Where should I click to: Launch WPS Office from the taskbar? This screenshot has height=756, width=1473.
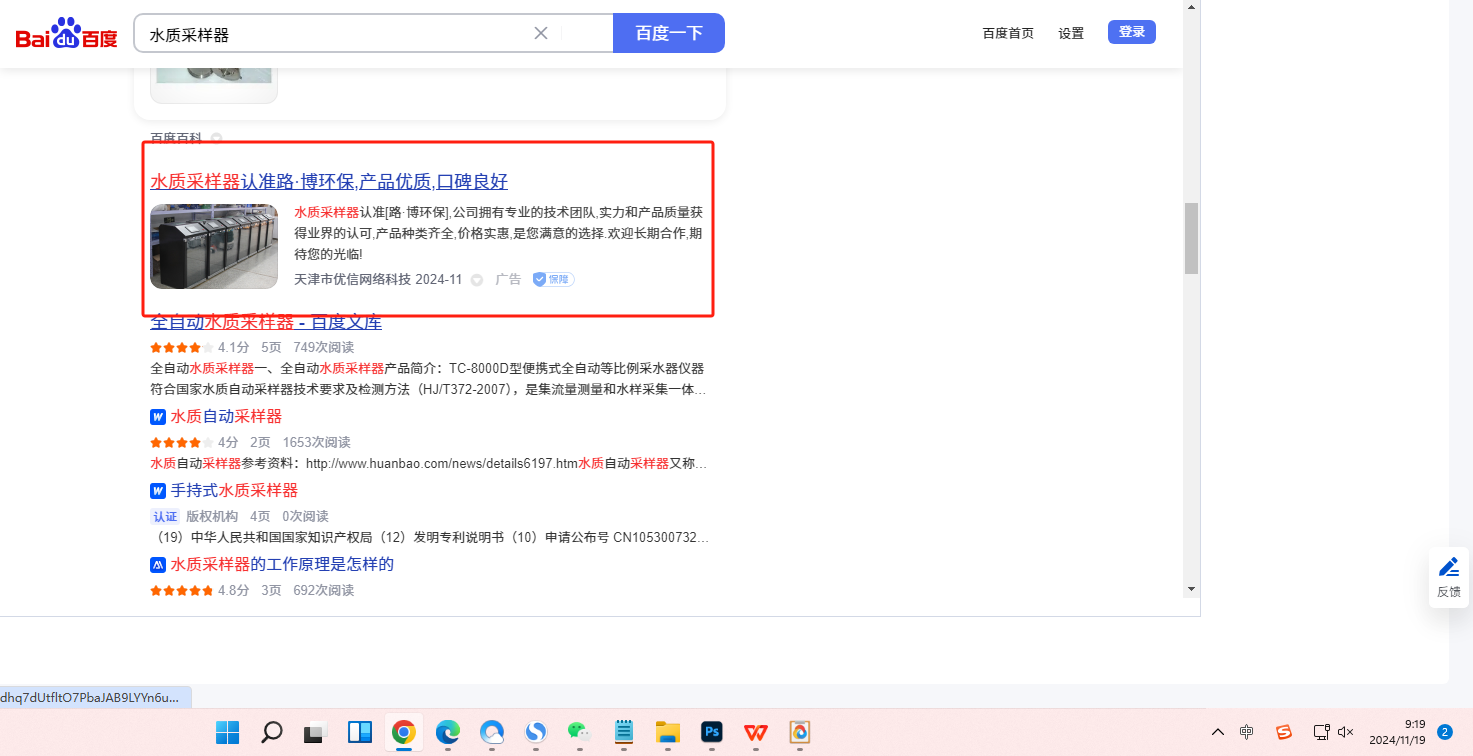coord(756,732)
